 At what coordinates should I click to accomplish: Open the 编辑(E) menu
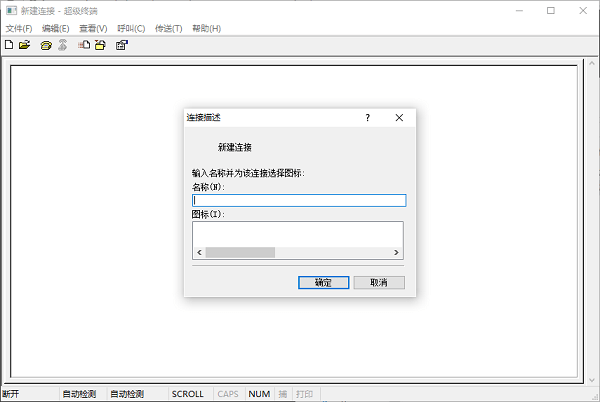tap(56, 28)
